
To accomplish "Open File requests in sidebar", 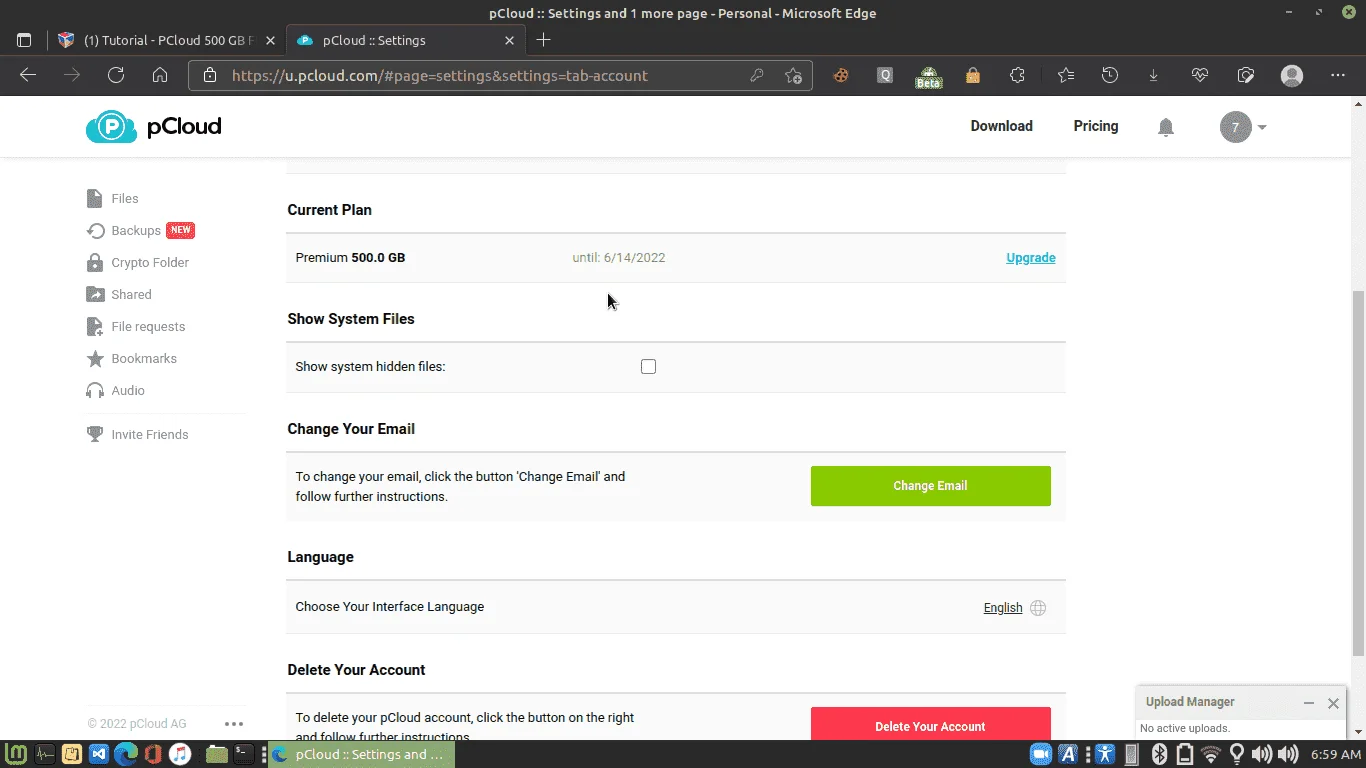I will click(x=136, y=326).
